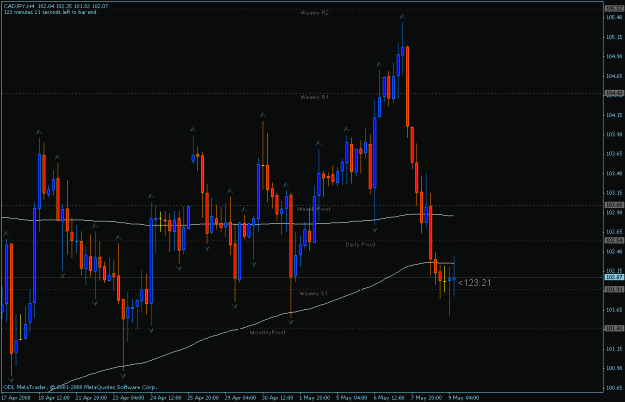The width and height of the screenshot is (625, 402).
Task: Click the 29 Apr 04:00 time label
Action: [240, 398]
